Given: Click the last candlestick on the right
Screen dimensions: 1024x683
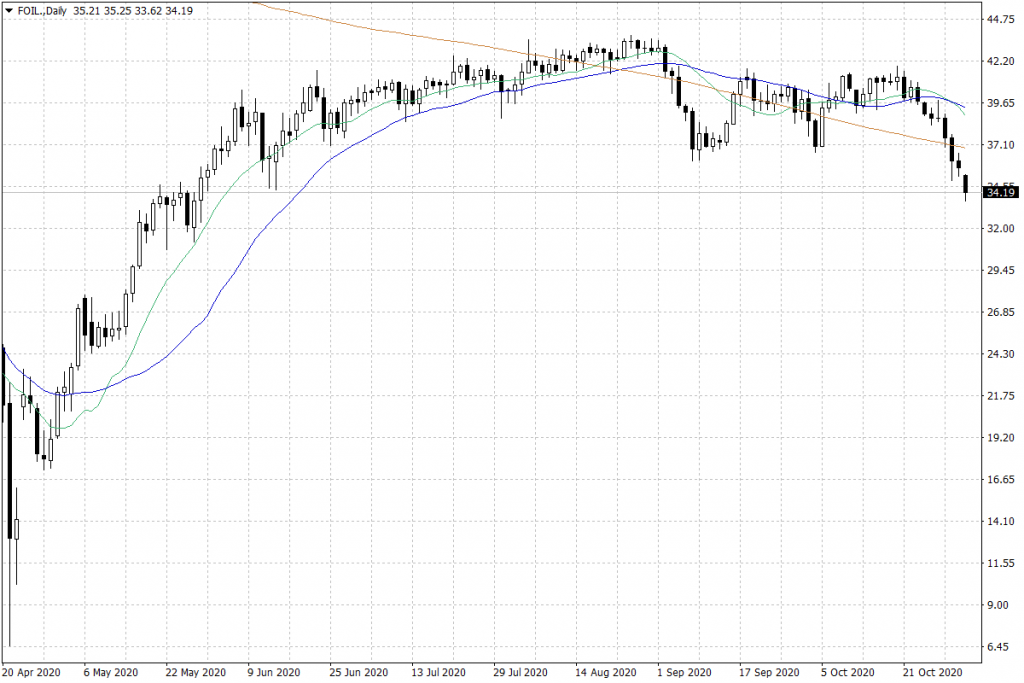Looking at the screenshot, I should [x=965, y=184].
